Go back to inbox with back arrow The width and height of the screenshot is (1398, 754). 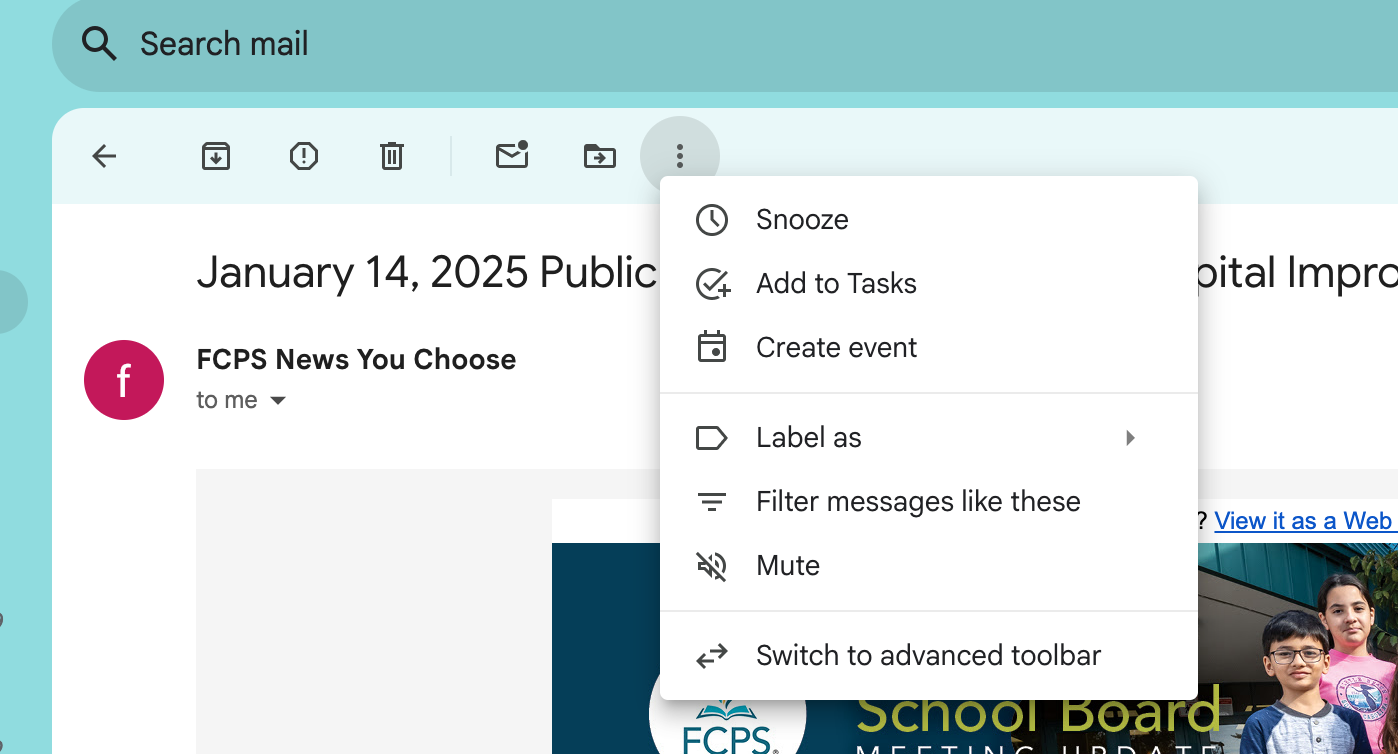104,156
